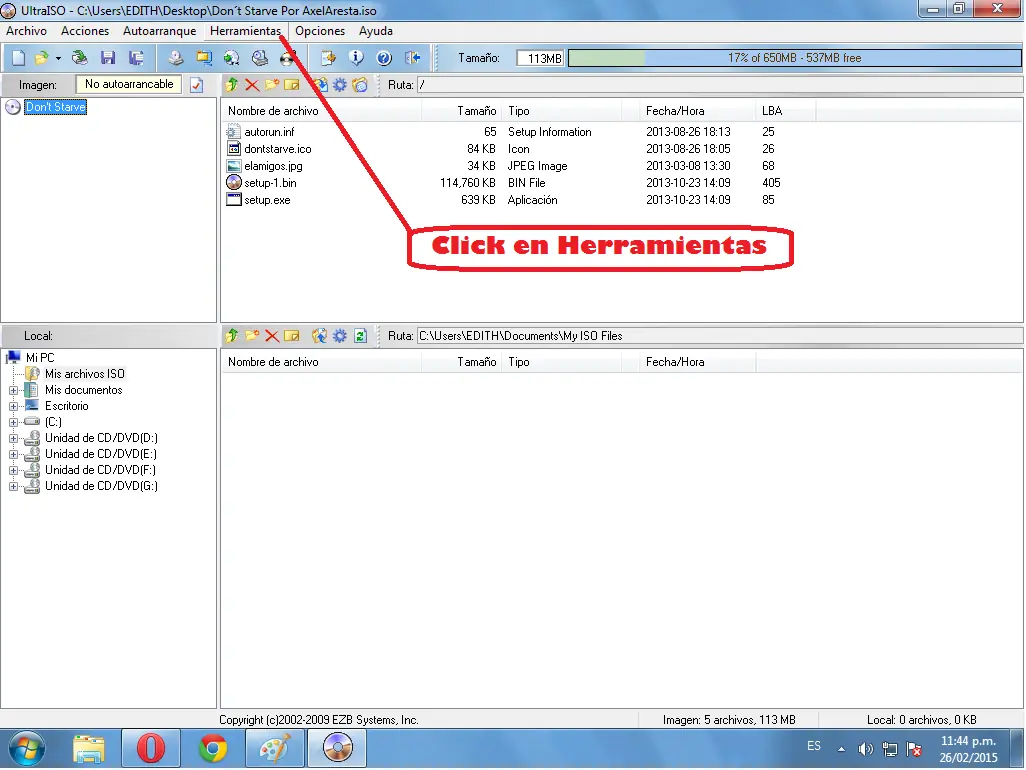Click the red X Delete icon in image toolbar
Viewport: 1026px width, 770px height.
(252, 84)
